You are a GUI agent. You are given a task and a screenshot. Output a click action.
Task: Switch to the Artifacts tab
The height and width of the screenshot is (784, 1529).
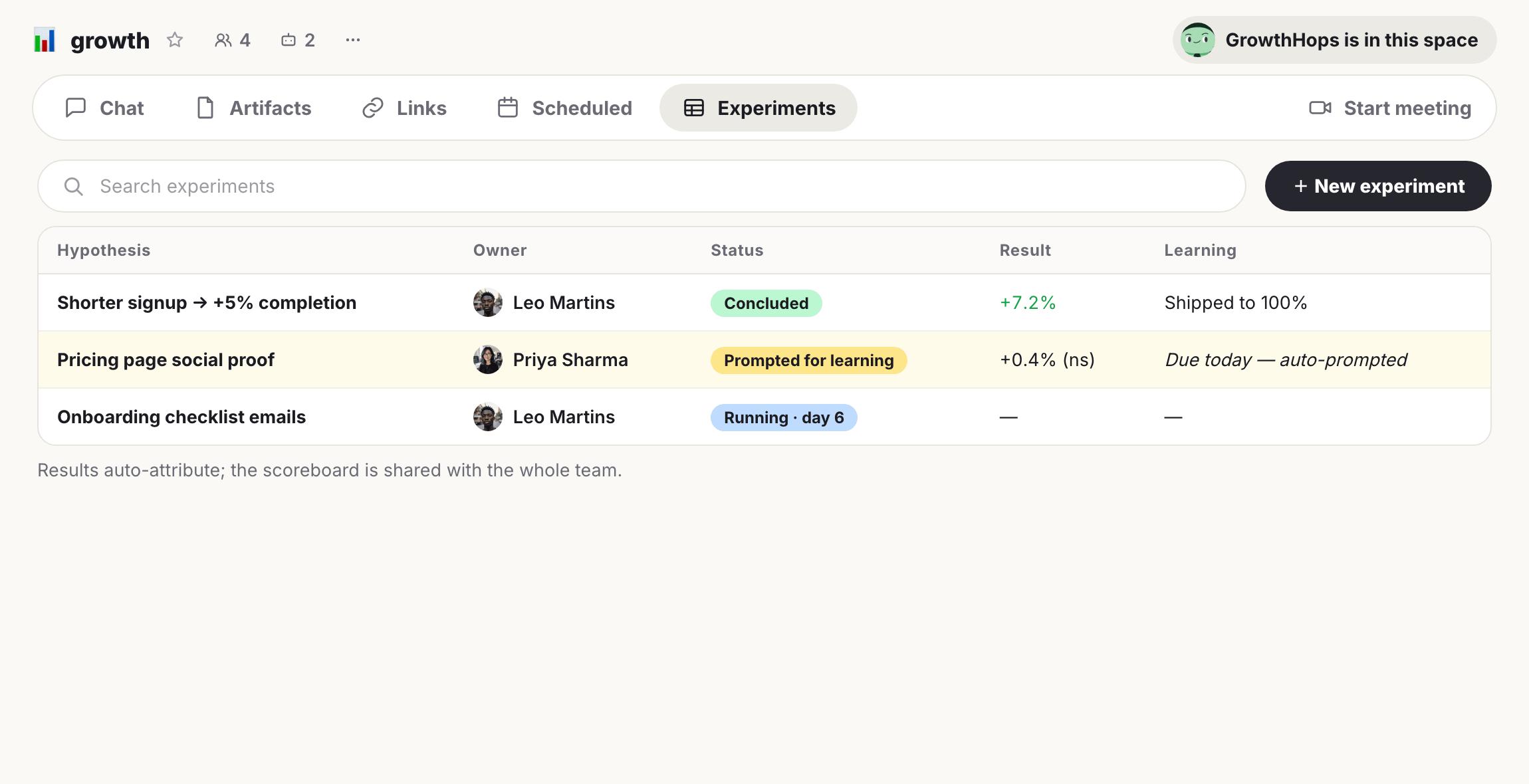click(x=254, y=108)
